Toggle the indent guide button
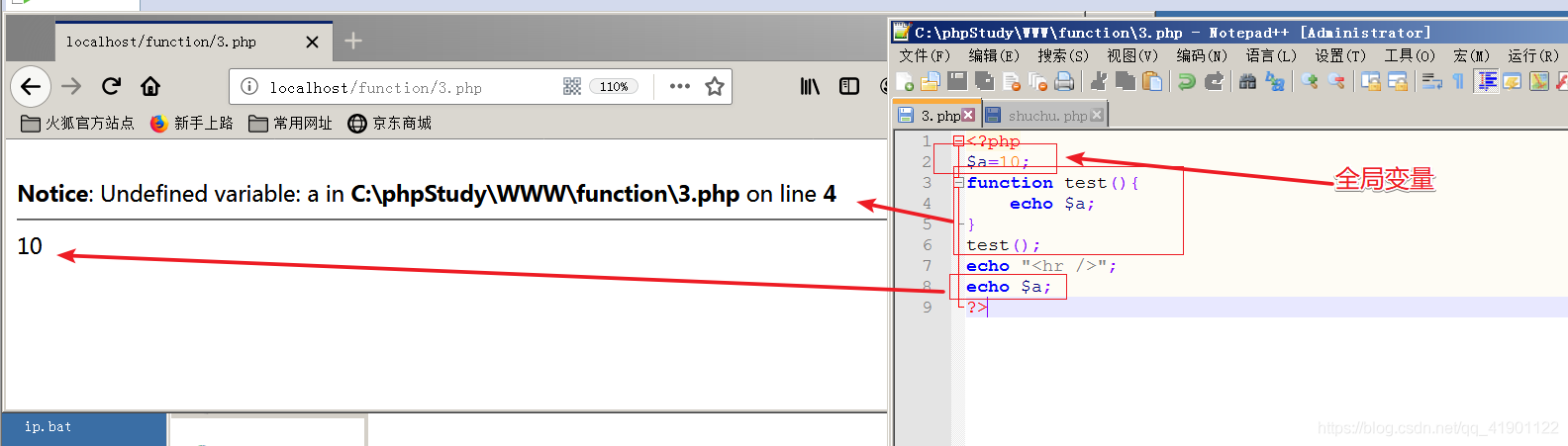This screenshot has width=1568, height=446. tap(1486, 82)
